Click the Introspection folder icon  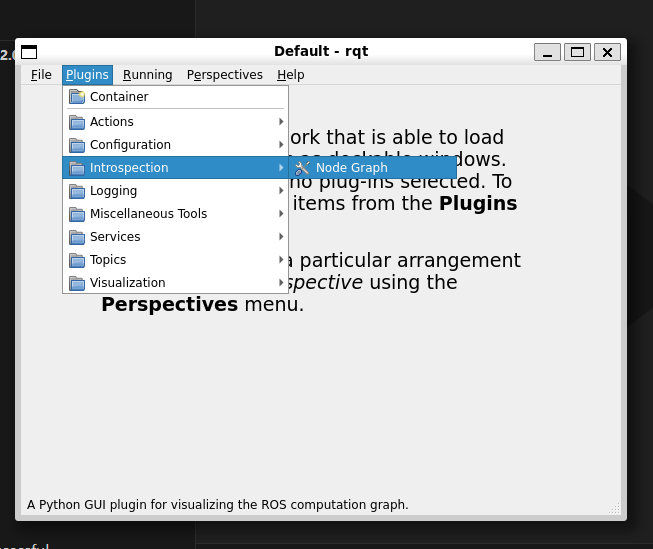pos(77,168)
